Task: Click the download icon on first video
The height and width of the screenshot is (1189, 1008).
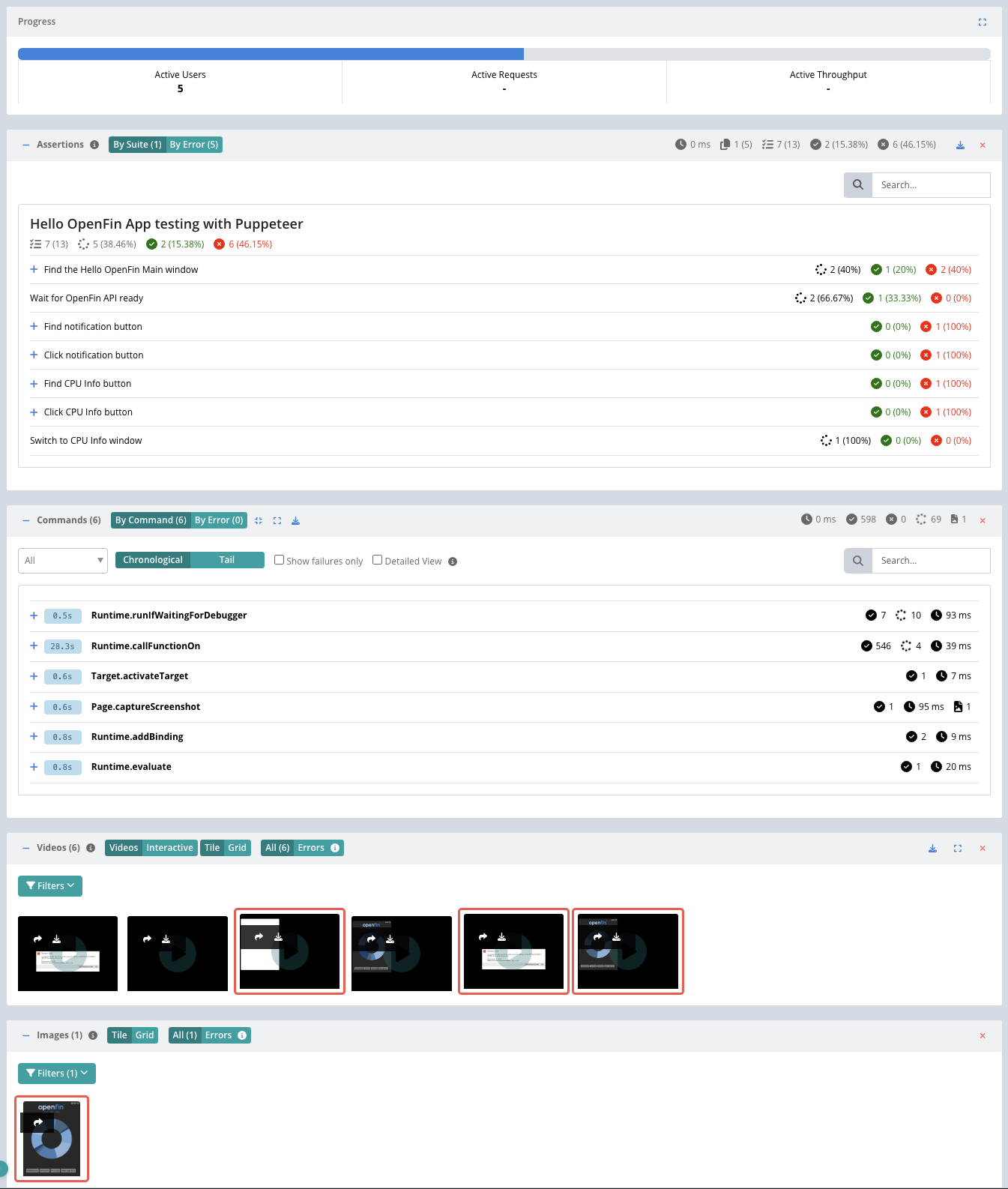Action: click(x=56, y=939)
